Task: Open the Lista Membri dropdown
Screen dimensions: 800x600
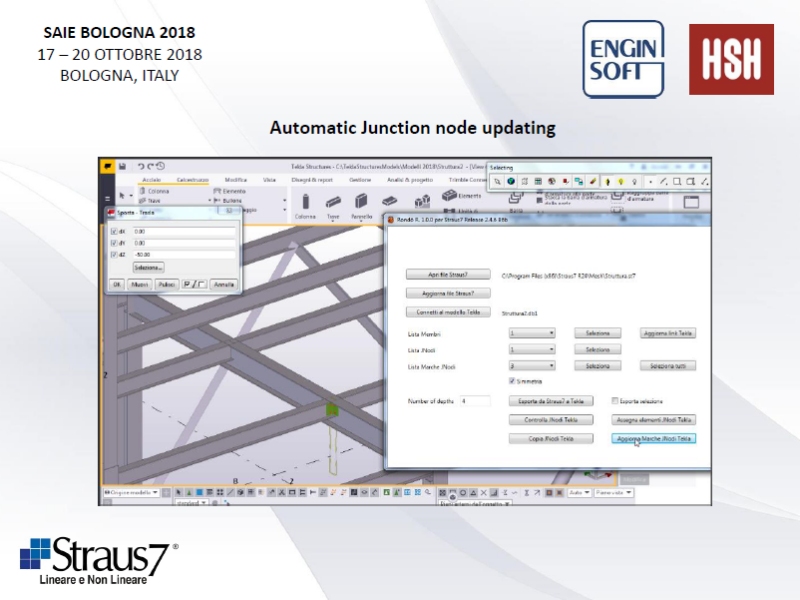Action: 532,333
